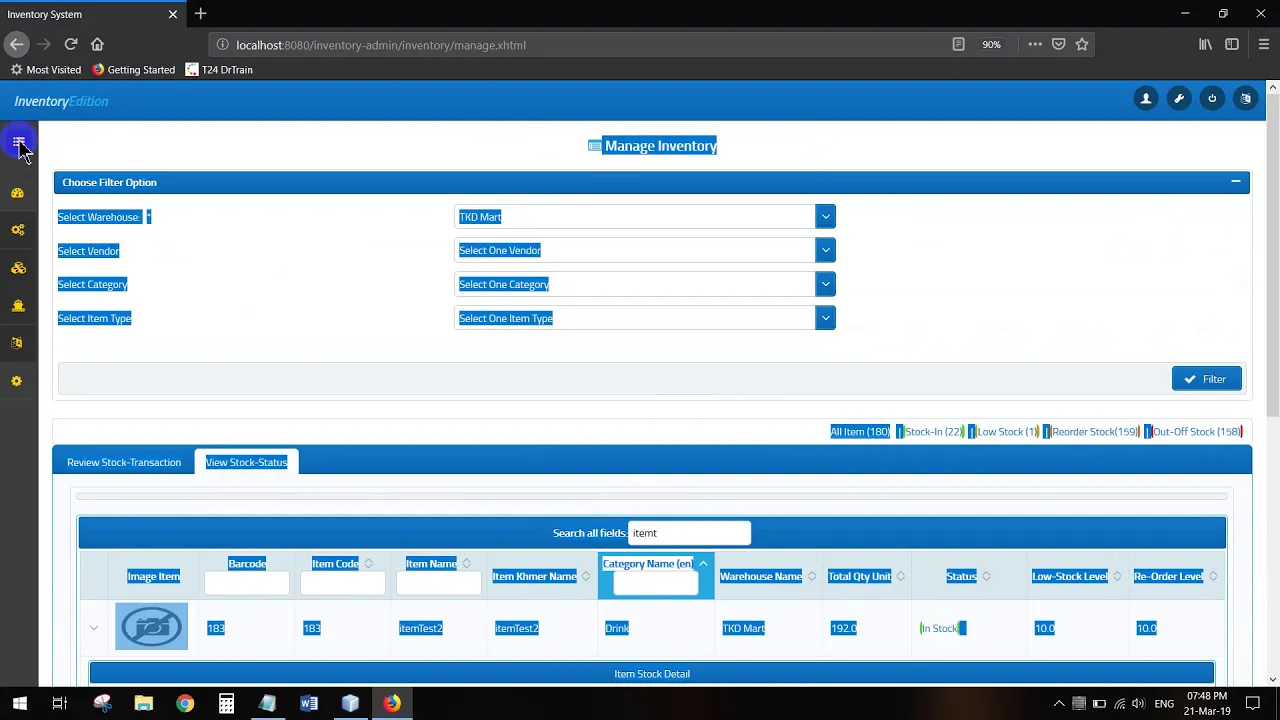Collapse the Choose Filter Option panel
1280x720 pixels.
pyautogui.click(x=1236, y=182)
